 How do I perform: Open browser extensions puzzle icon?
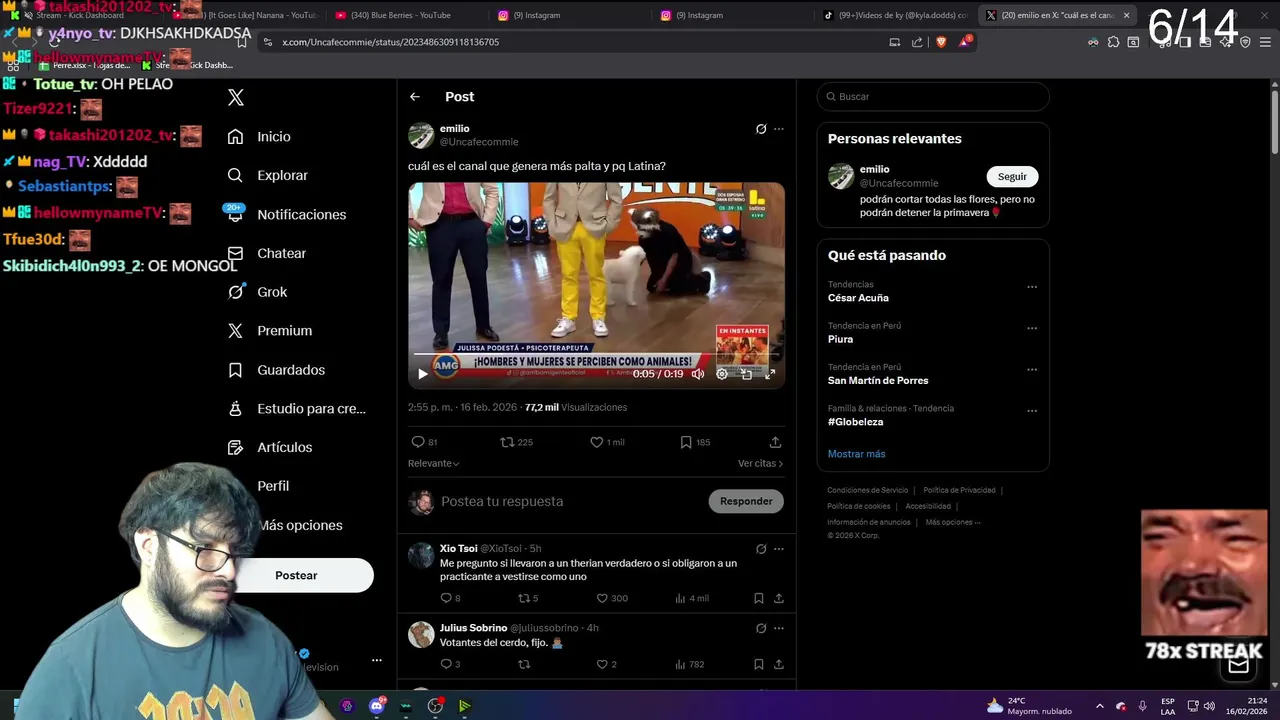[1113, 42]
